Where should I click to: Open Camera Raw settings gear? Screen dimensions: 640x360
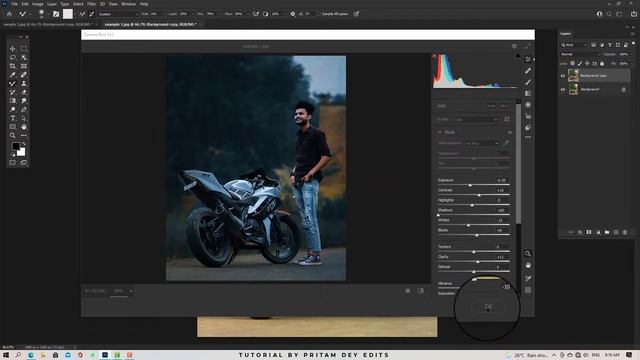514,46
